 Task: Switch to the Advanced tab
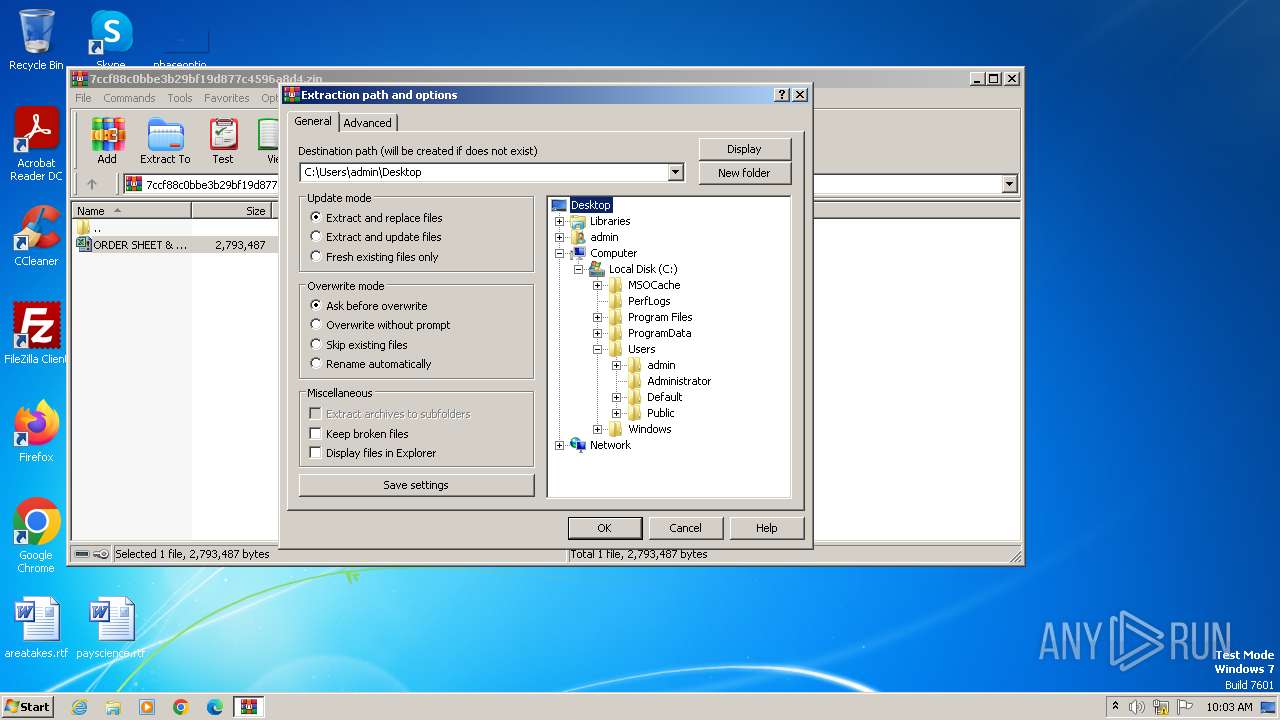(368, 123)
